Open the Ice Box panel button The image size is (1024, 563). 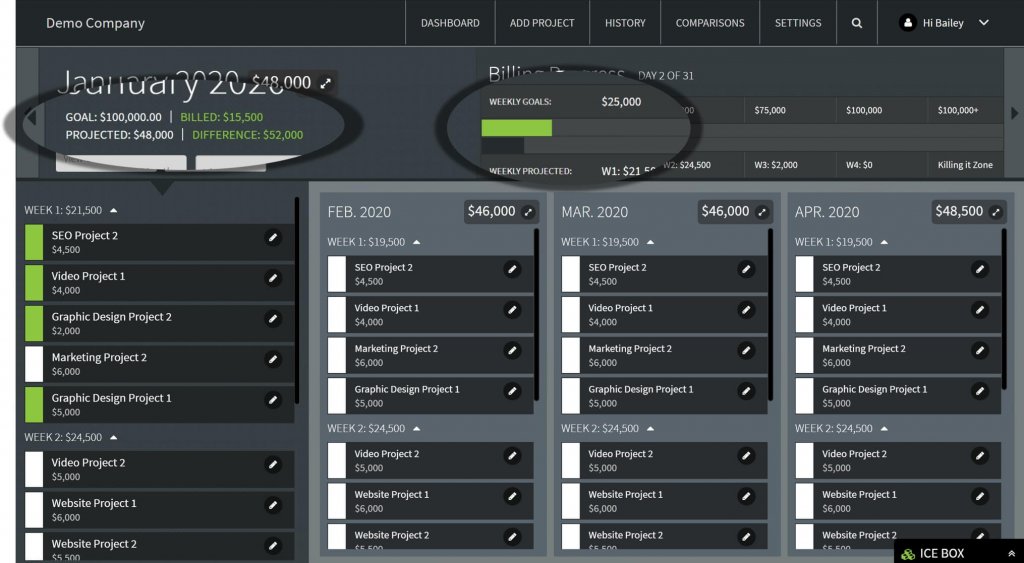click(959, 553)
